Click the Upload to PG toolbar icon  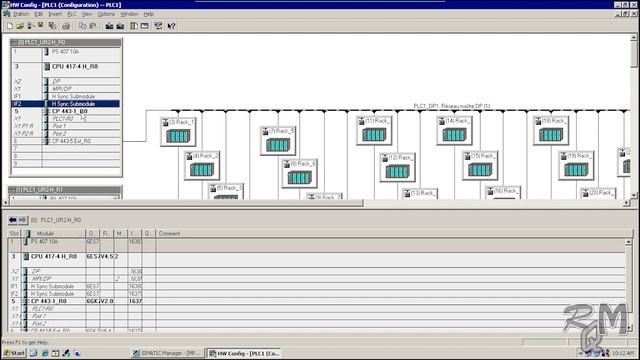click(120, 26)
